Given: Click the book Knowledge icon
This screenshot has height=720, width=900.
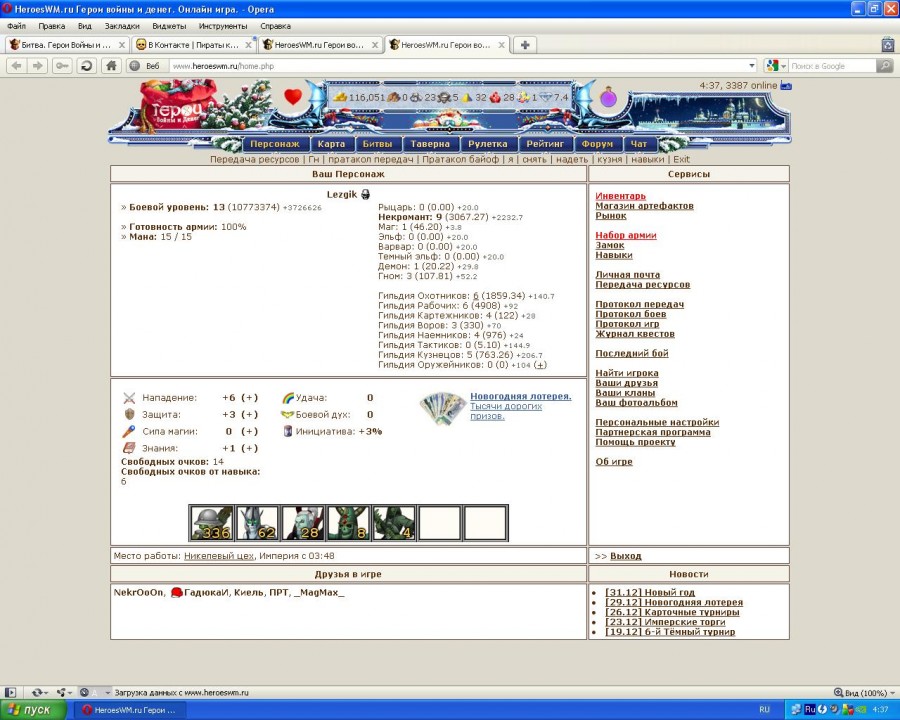Looking at the screenshot, I should pos(129,448).
